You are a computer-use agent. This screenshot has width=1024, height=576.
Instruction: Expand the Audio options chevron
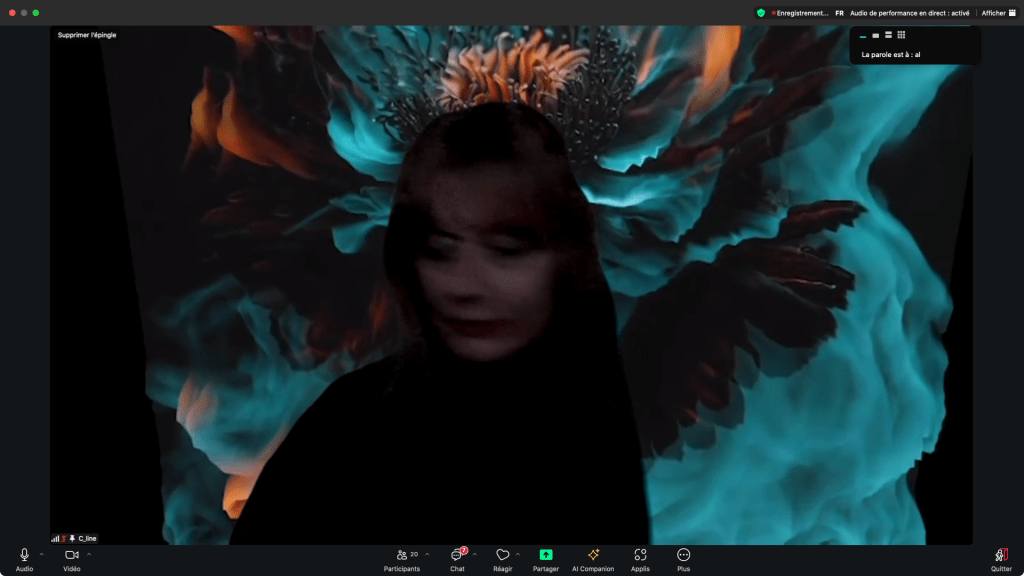pyautogui.click(x=41, y=554)
